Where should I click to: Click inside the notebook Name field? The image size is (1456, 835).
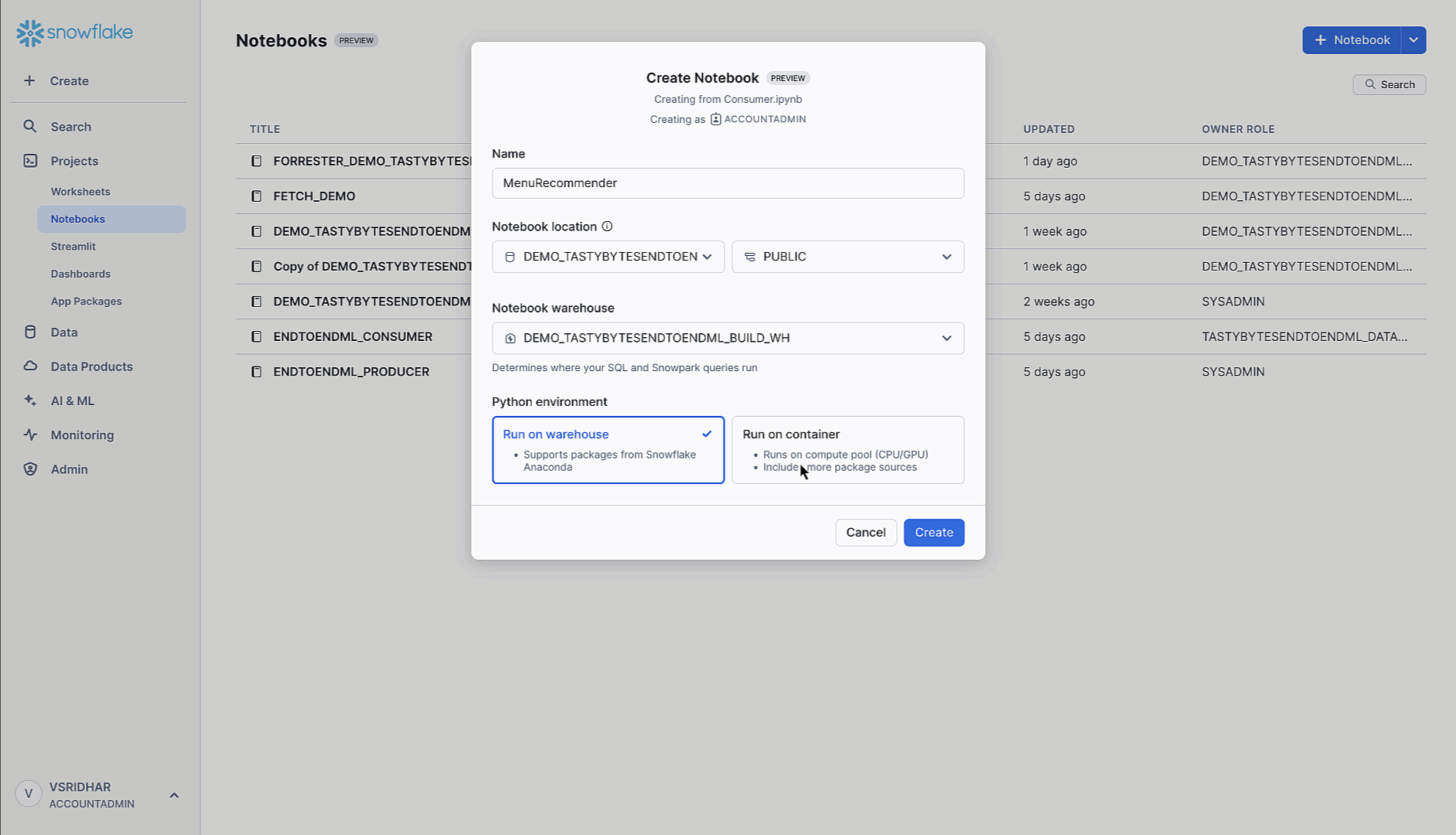728,183
